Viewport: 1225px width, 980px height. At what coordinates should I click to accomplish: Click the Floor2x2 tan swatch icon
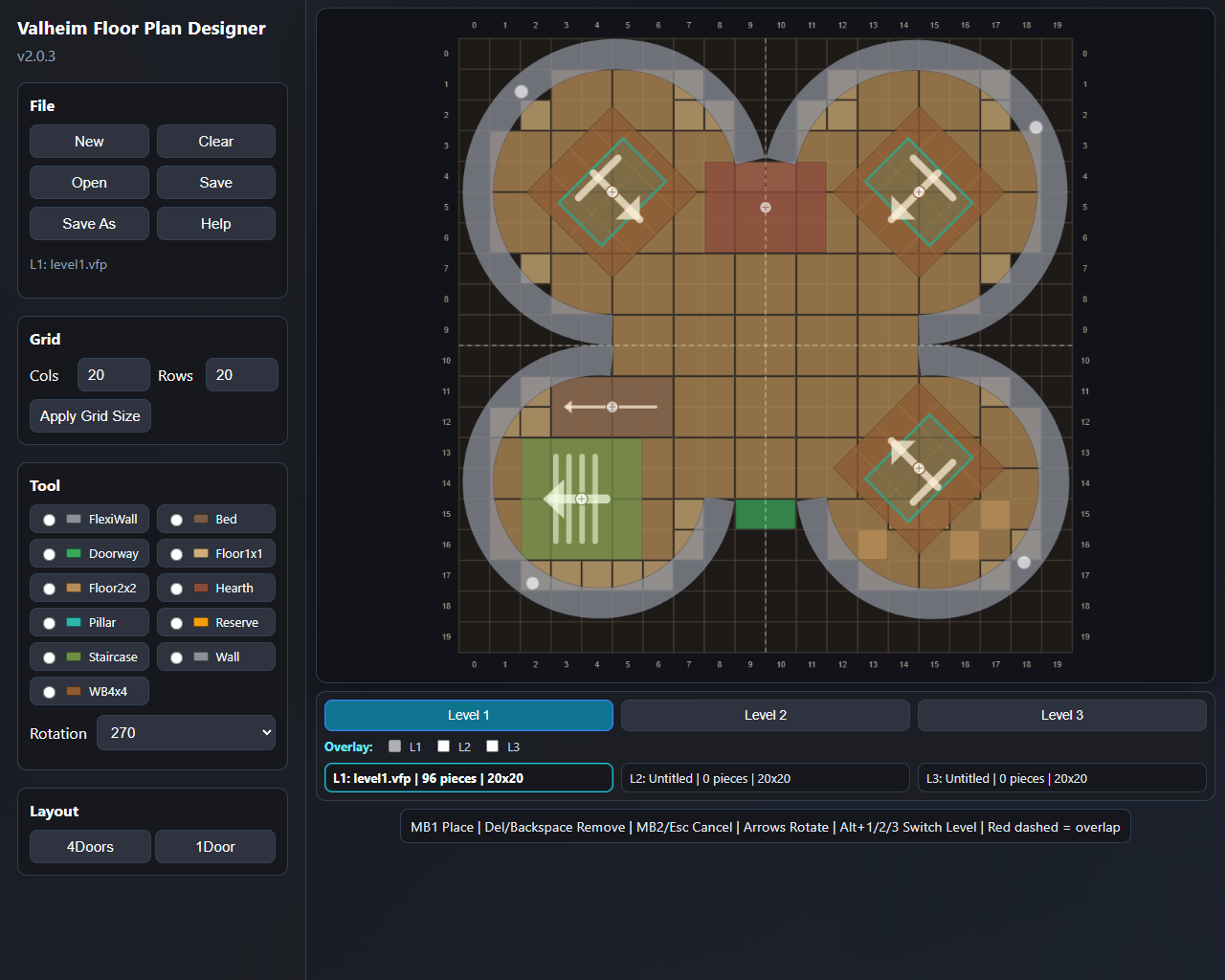coord(74,588)
